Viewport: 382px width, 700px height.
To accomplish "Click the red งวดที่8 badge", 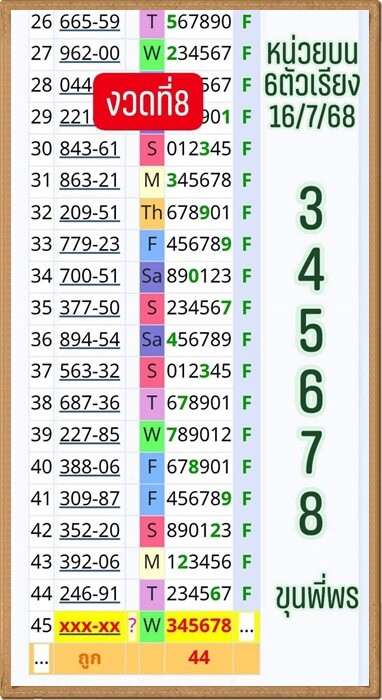I will point(148,101).
